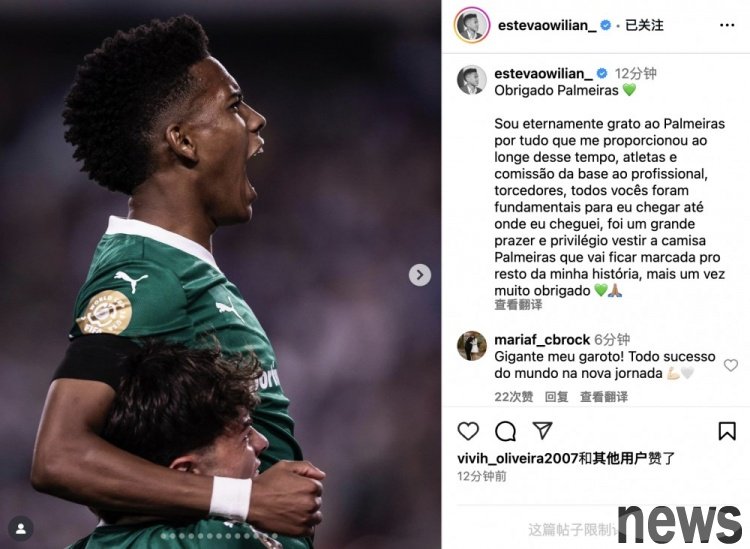Toggle the 已关注 following button
The image size is (750, 549).
point(644,25)
